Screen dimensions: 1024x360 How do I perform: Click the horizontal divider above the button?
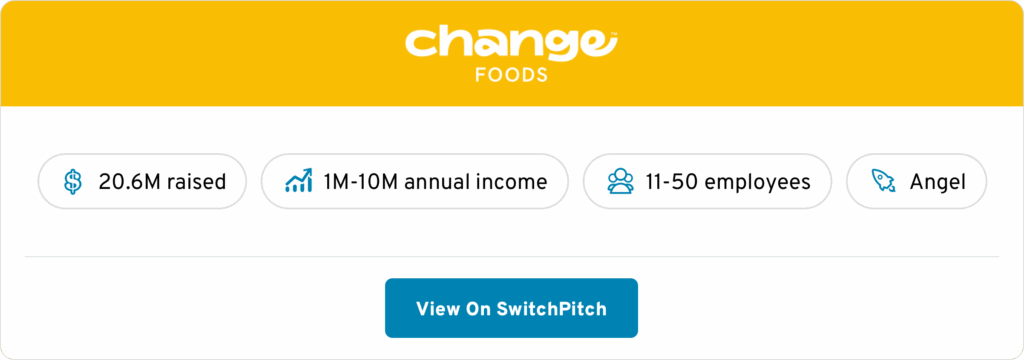(511, 257)
